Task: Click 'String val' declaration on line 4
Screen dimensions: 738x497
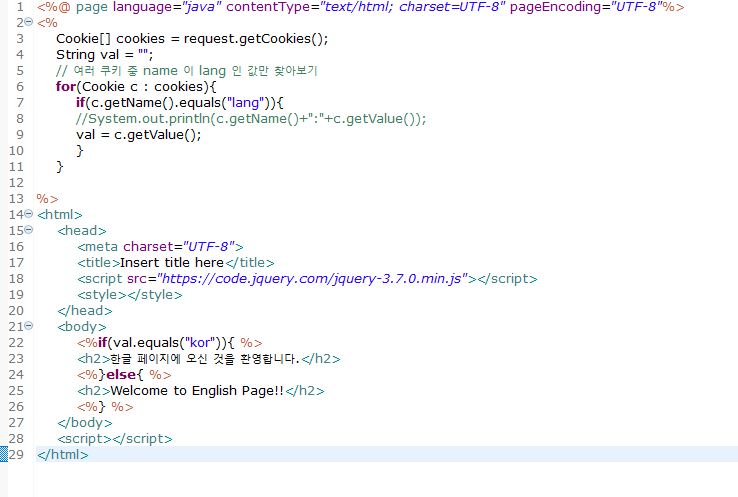Action: [x=88, y=55]
